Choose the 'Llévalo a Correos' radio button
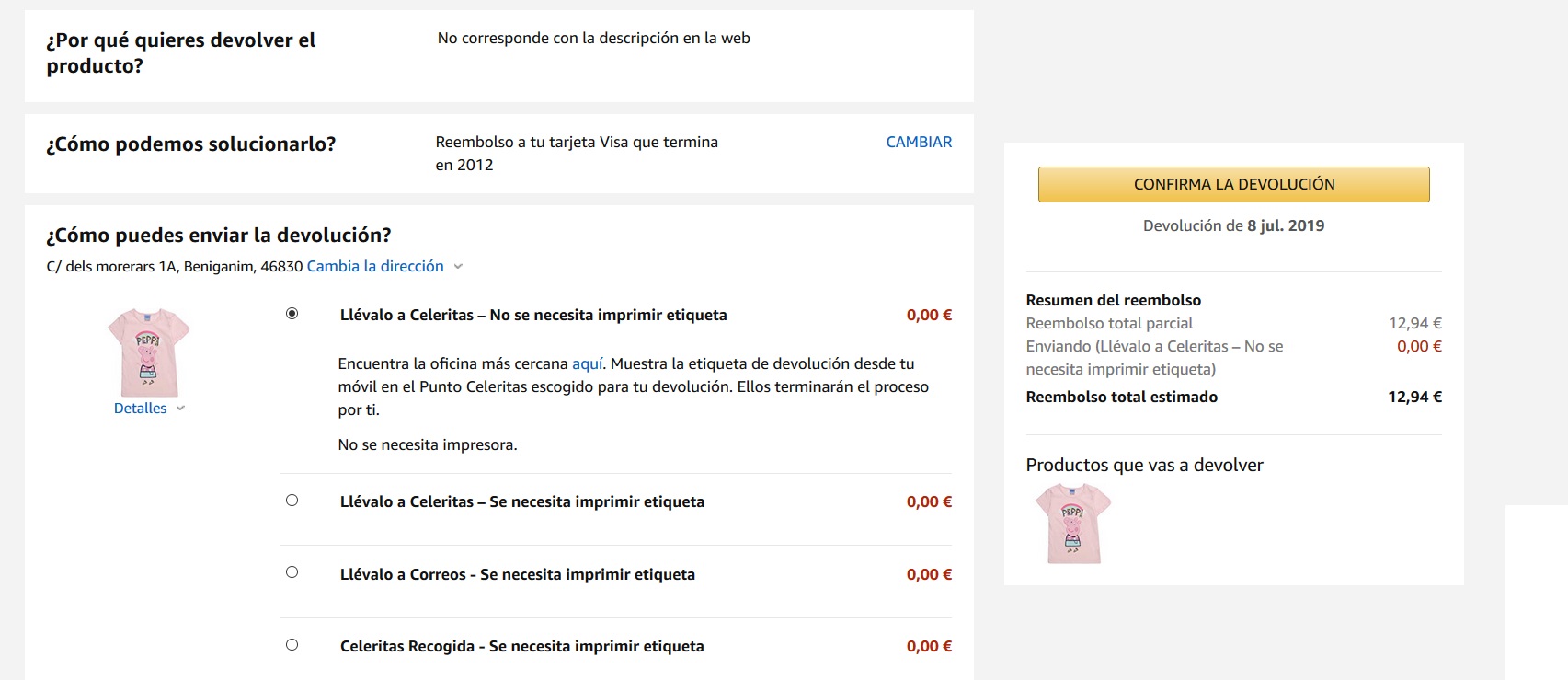This screenshot has height=680, width=1568. (x=292, y=572)
